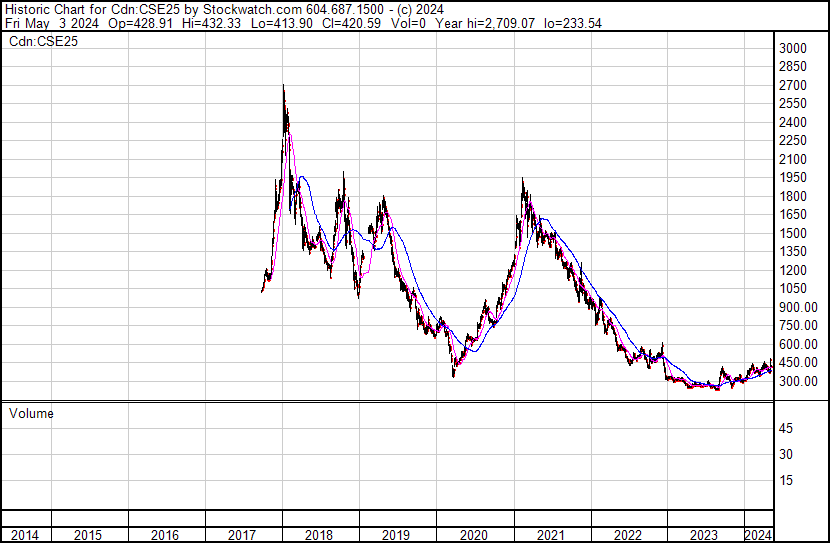
Task: Click the Hi=432.33 high value in header
Action: point(211,23)
